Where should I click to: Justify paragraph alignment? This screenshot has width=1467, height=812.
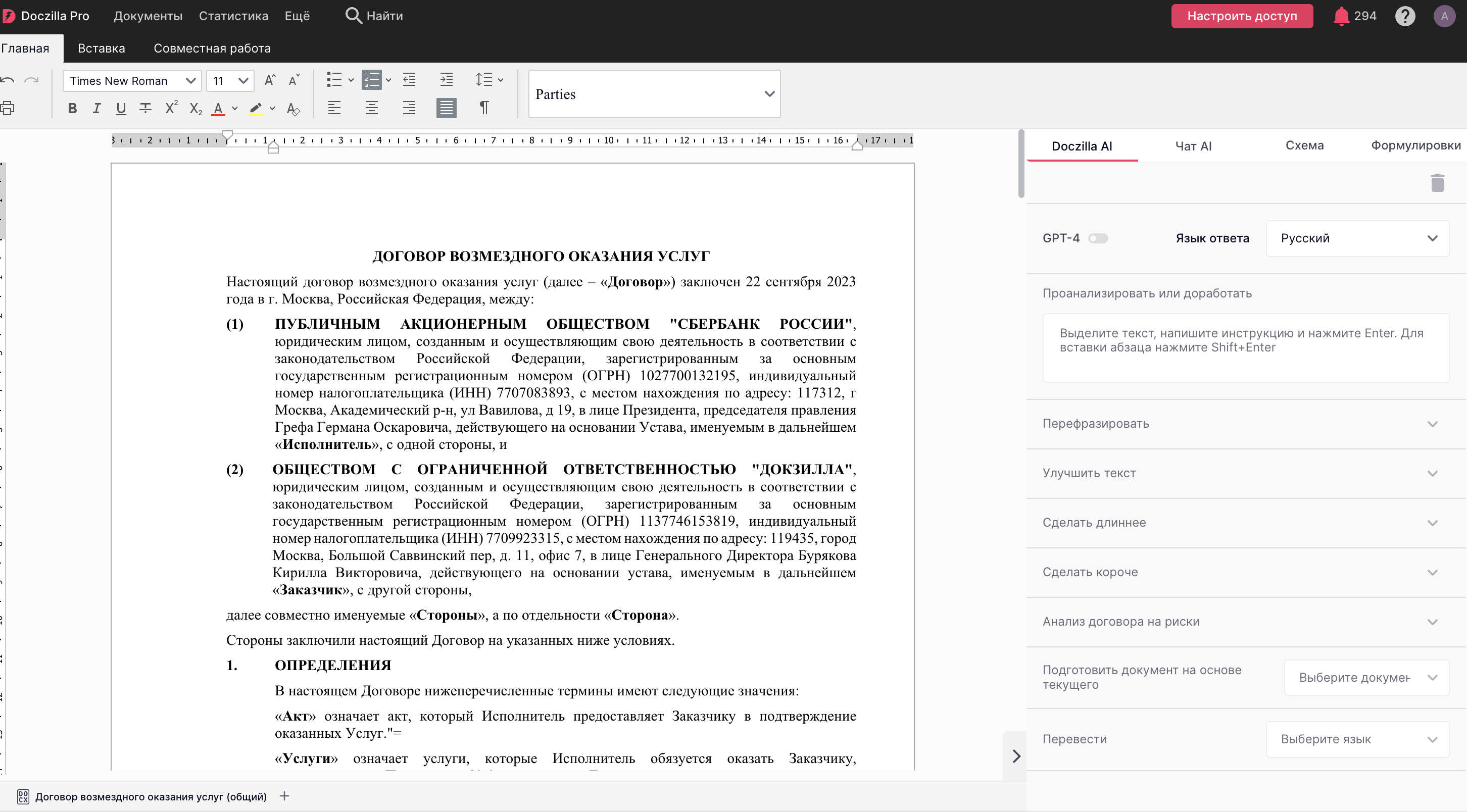point(447,108)
